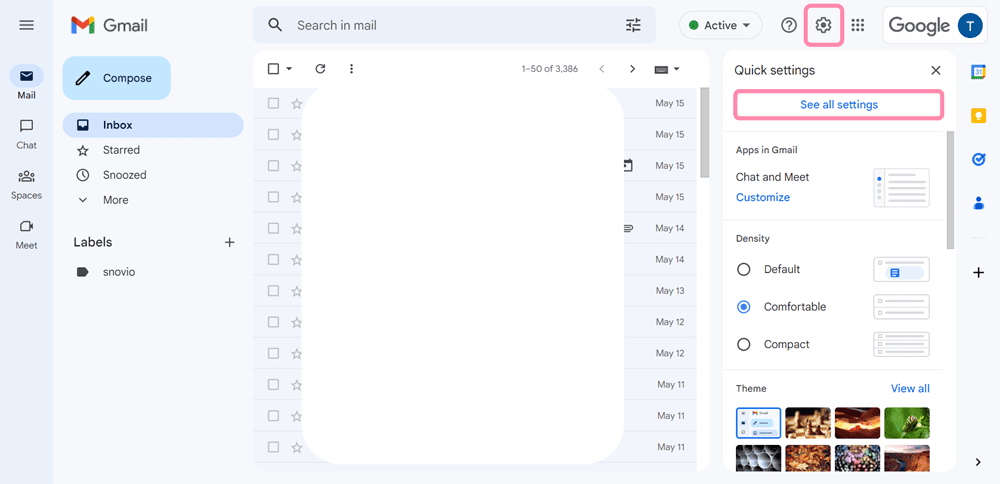The height and width of the screenshot is (484, 1000).
Task: Open Google Tasks in side panel
Action: pos(978,159)
